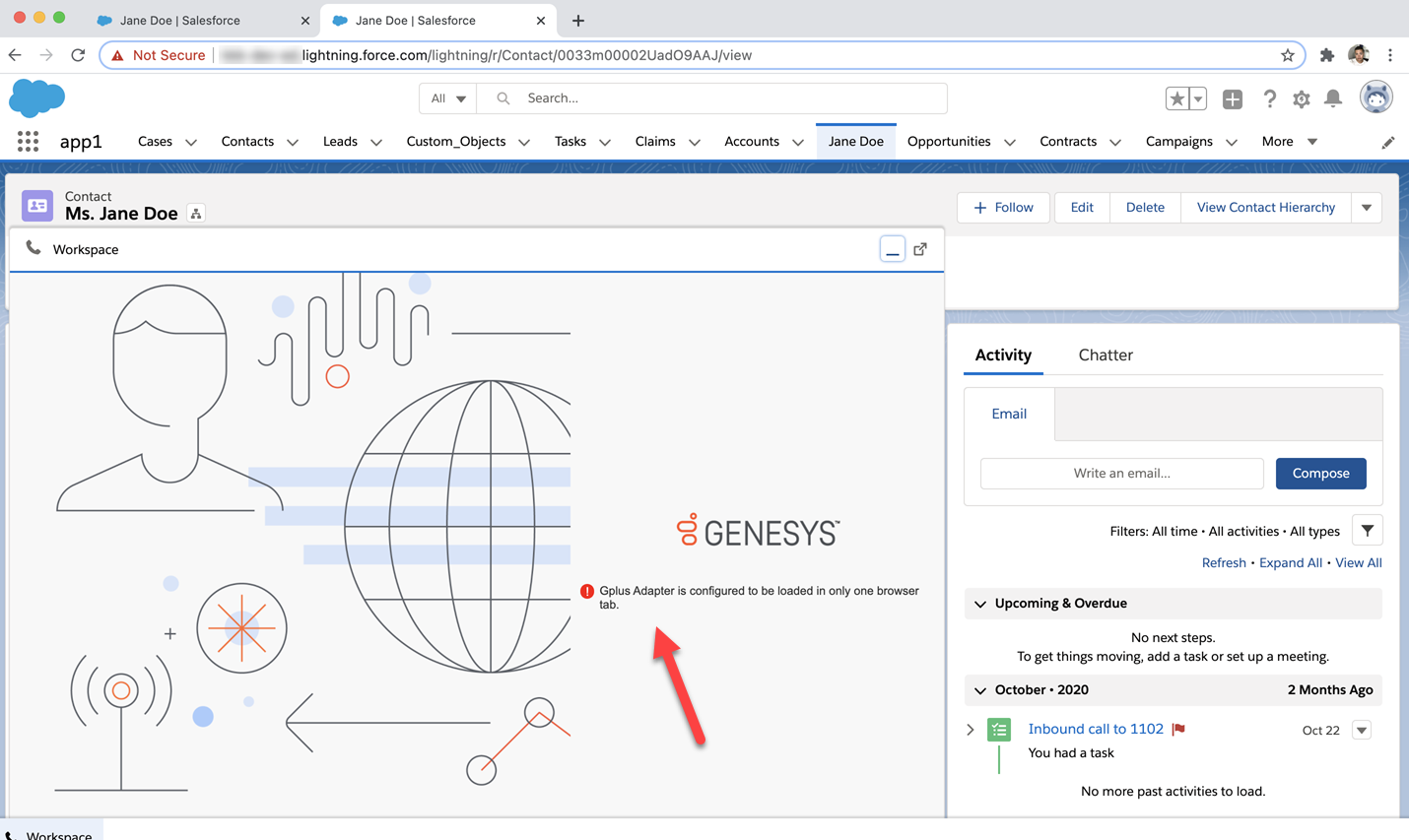Click the browser address bar URL

(526, 55)
